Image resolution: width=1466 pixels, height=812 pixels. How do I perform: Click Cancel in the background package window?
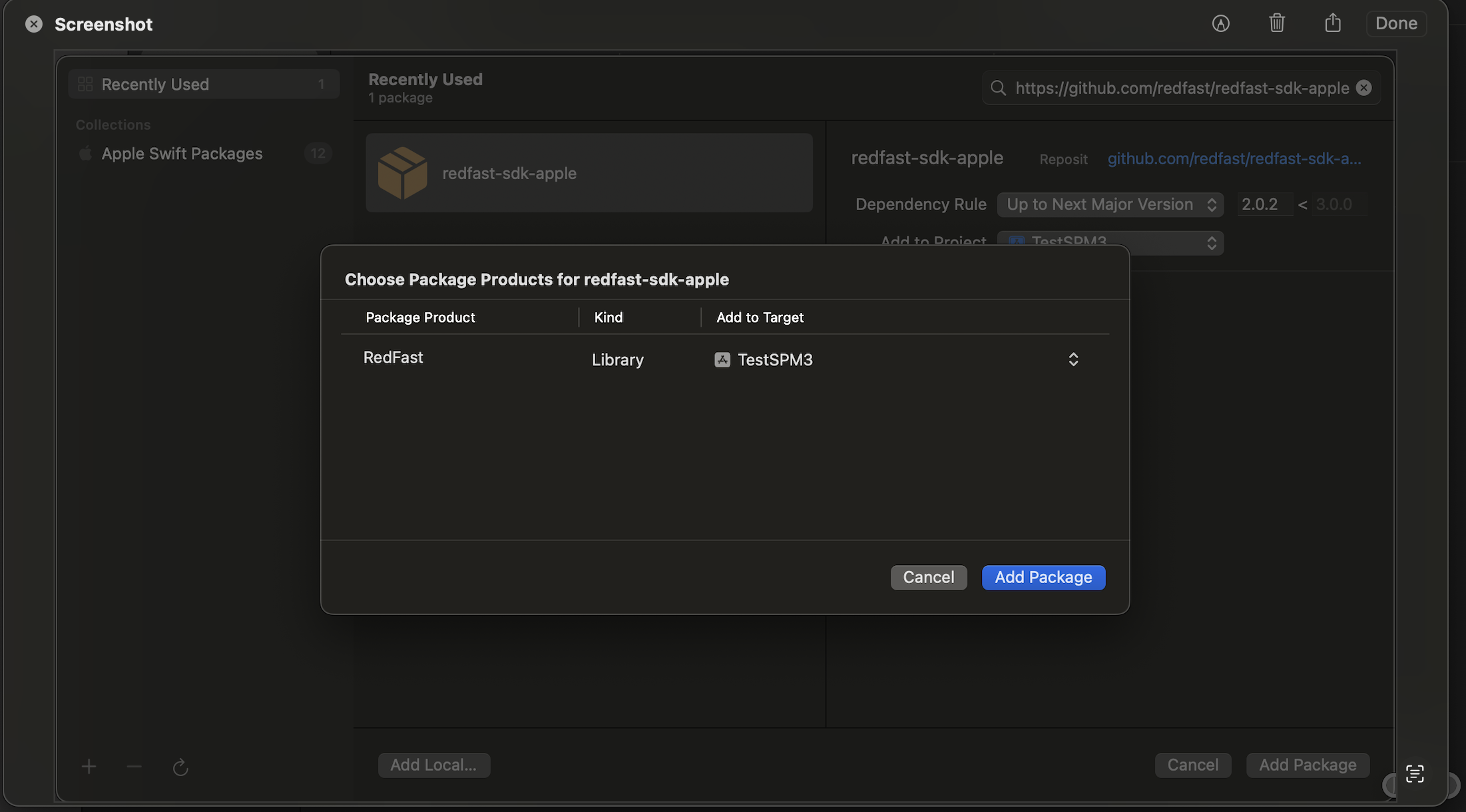1192,765
